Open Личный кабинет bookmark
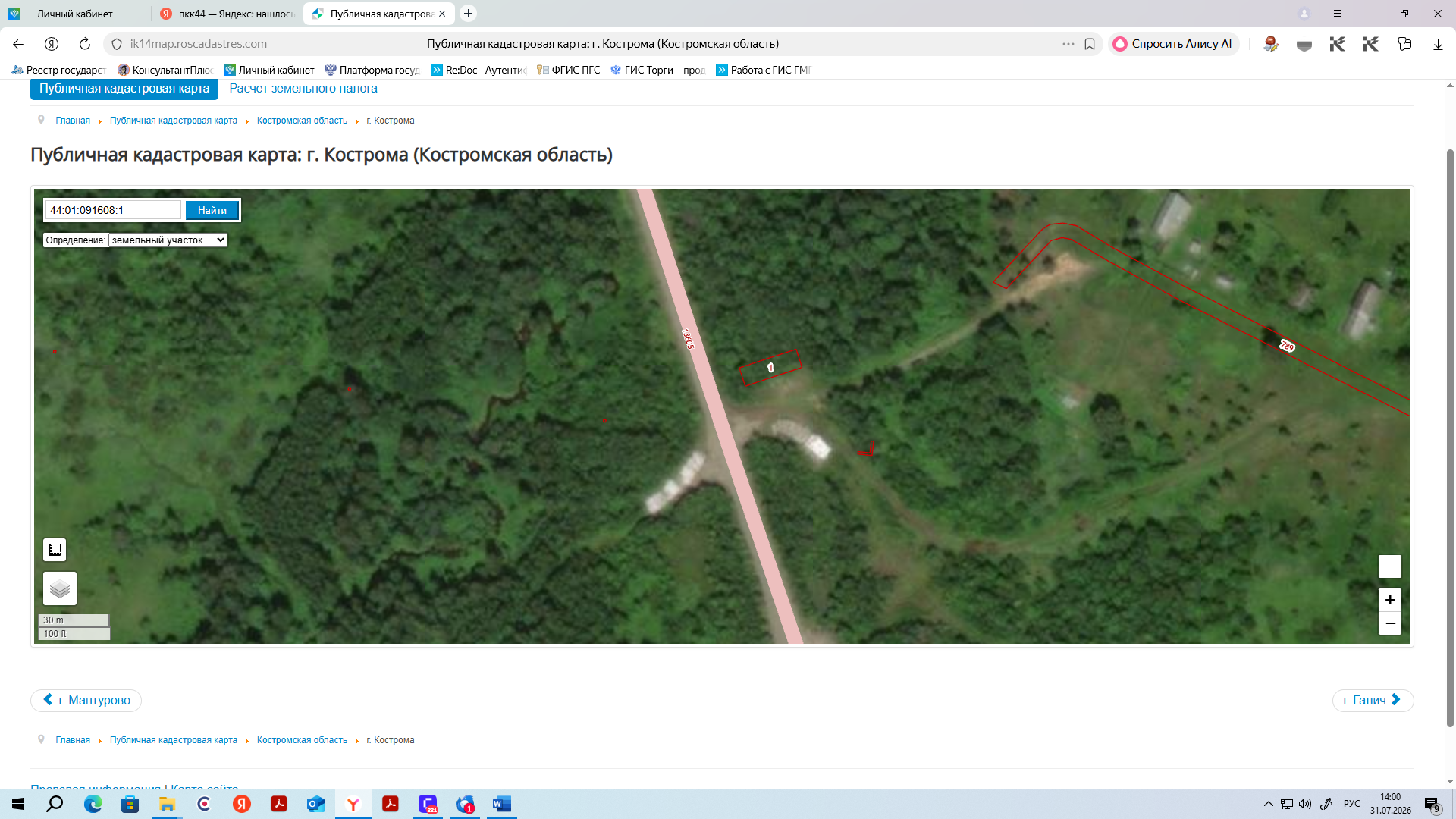This screenshot has width=1456, height=819. [x=269, y=70]
